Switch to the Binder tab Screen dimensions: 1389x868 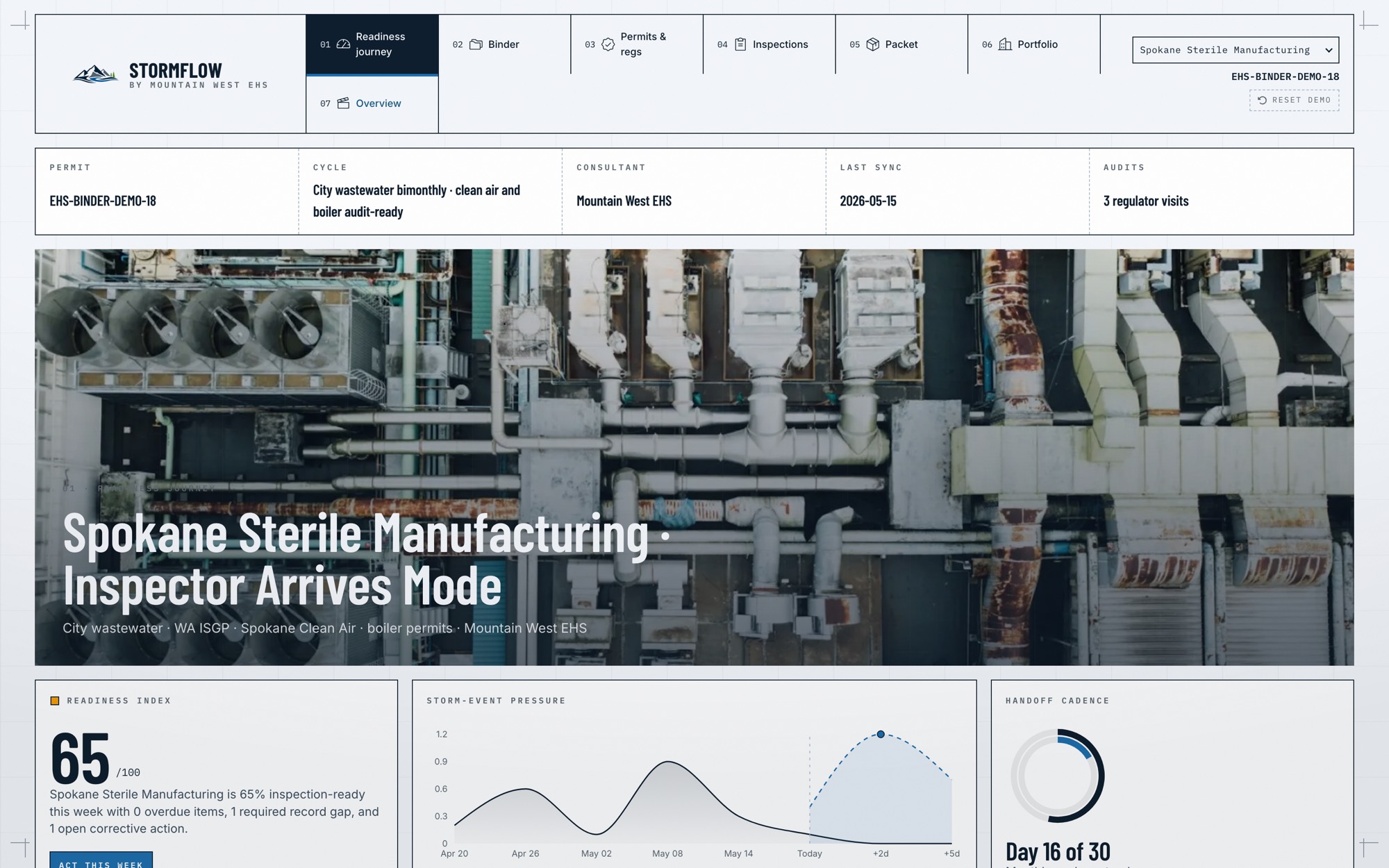pyautogui.click(x=504, y=44)
